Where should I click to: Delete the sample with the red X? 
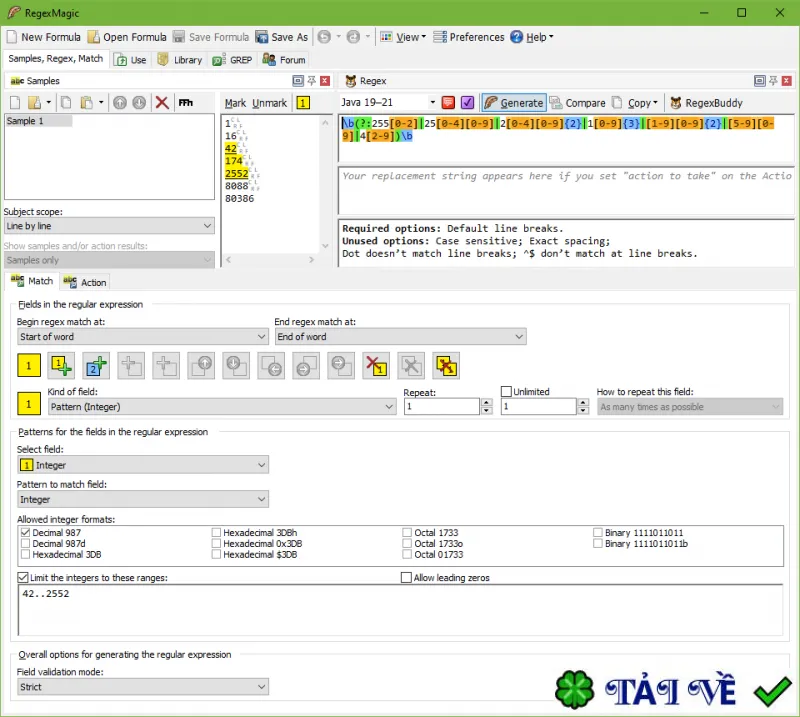coord(162,103)
